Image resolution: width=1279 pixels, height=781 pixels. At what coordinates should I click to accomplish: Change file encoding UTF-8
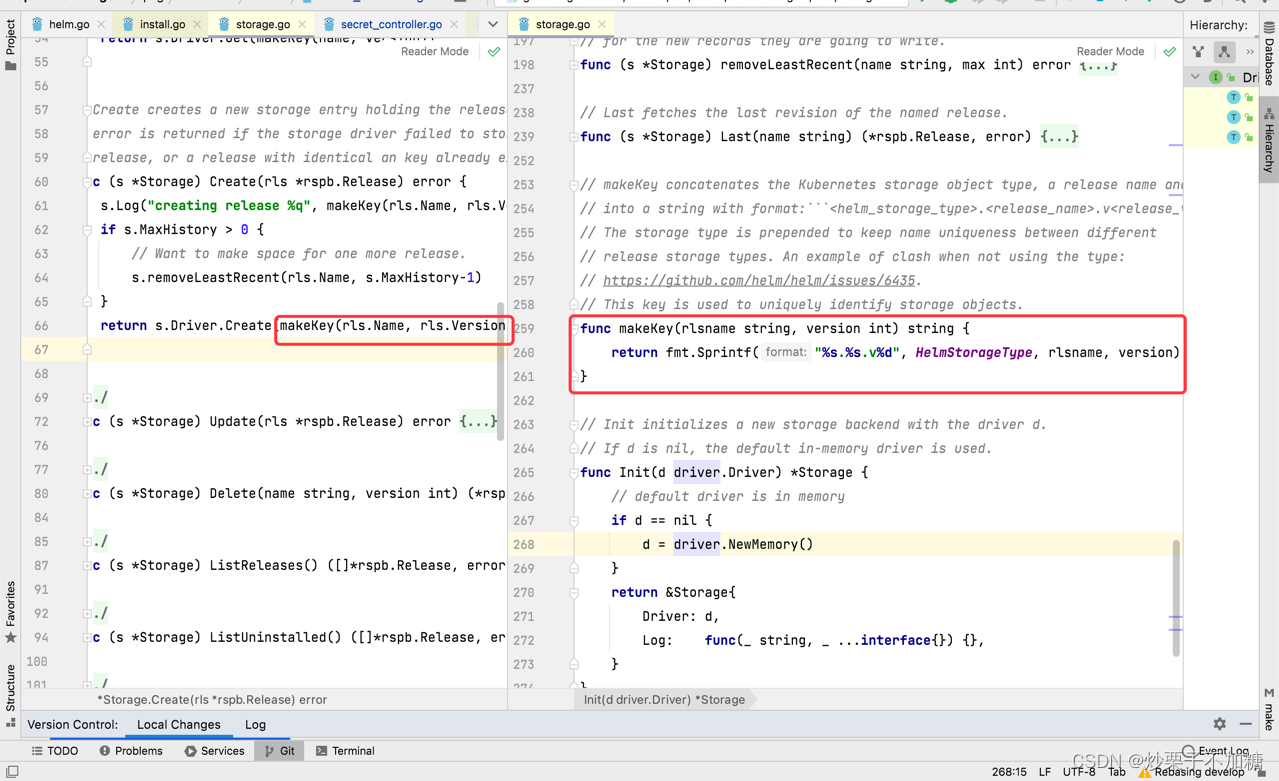[x=1079, y=772]
